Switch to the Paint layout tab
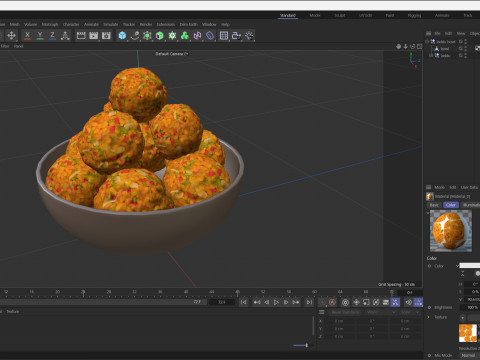Image resolution: width=480 pixels, height=360 pixels. pyautogui.click(x=390, y=15)
